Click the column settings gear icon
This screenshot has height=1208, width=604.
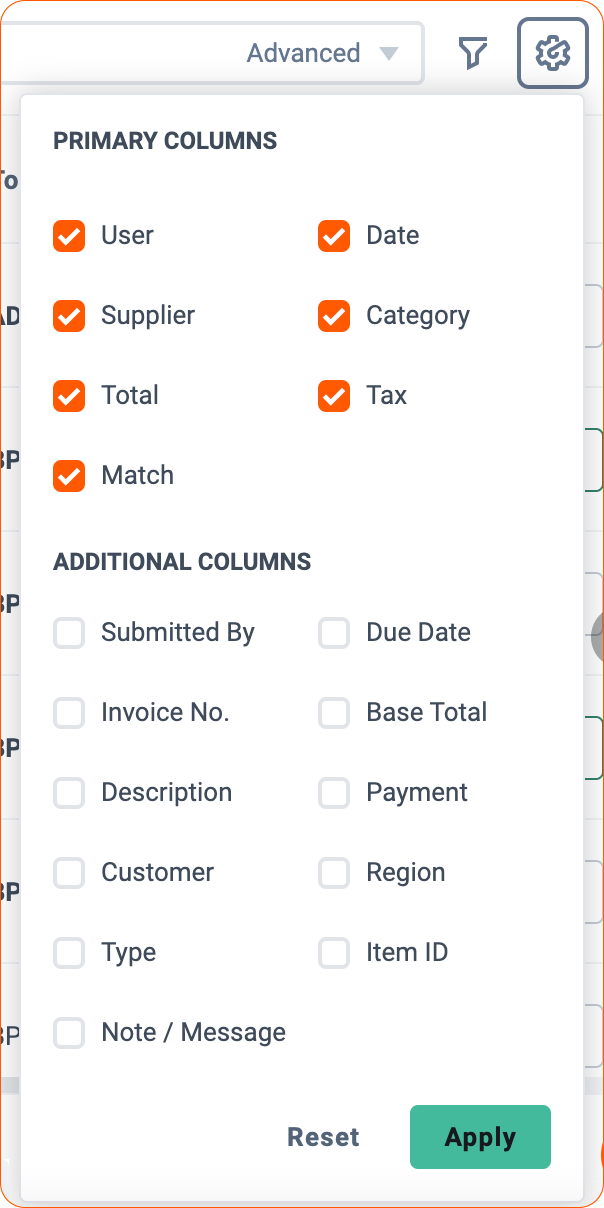pos(552,53)
